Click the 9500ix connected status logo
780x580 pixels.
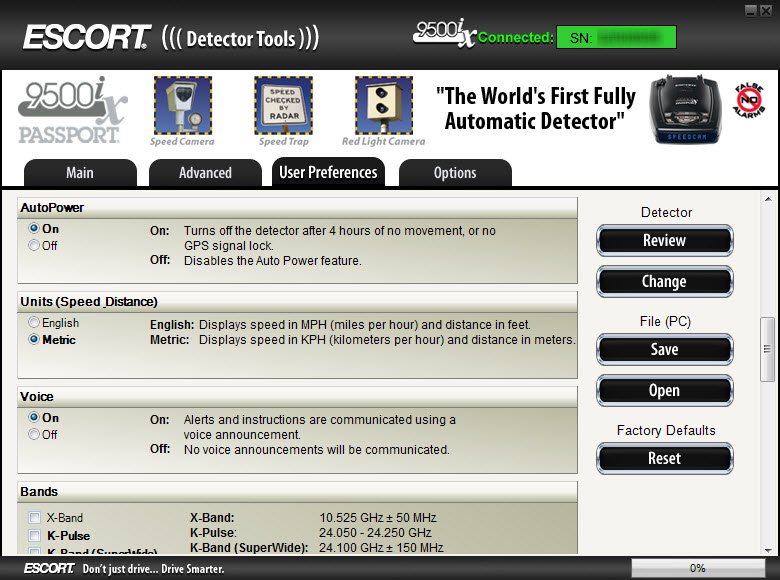coord(444,33)
